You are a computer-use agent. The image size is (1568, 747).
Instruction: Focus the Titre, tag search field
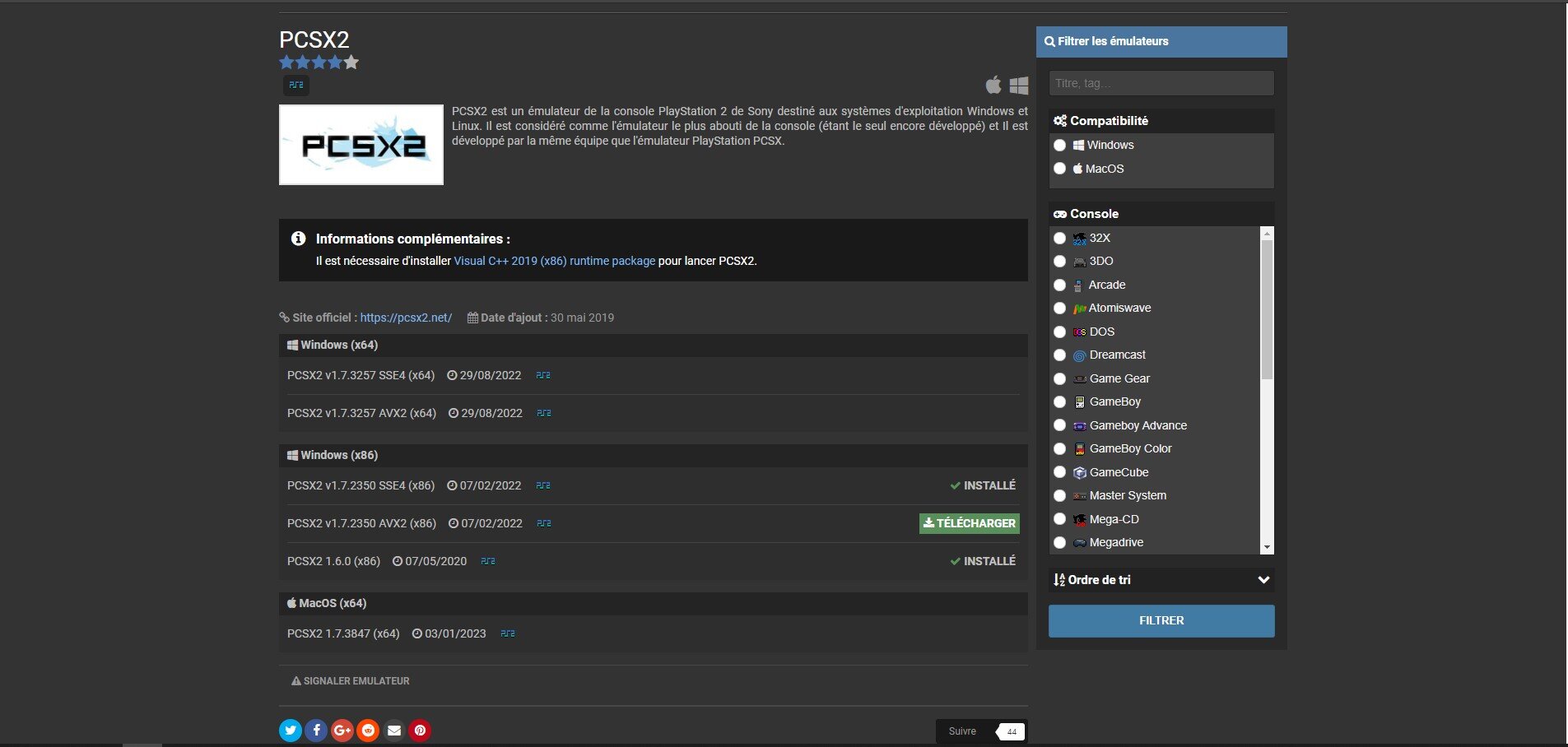tap(1161, 83)
